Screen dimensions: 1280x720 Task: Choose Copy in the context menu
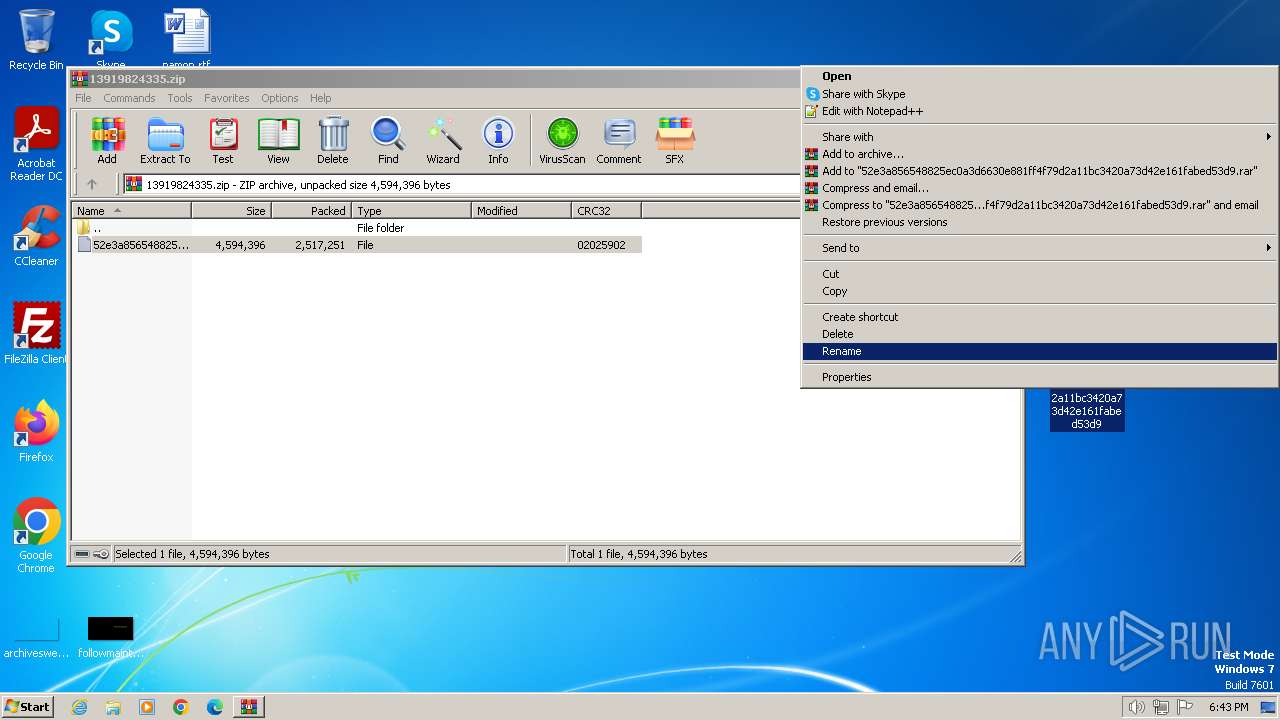tap(1040, 291)
